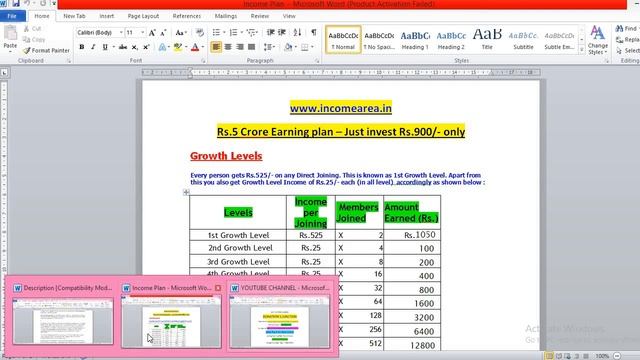The image size is (640, 360).
Task: Switch to Review tab
Action: [260, 16]
